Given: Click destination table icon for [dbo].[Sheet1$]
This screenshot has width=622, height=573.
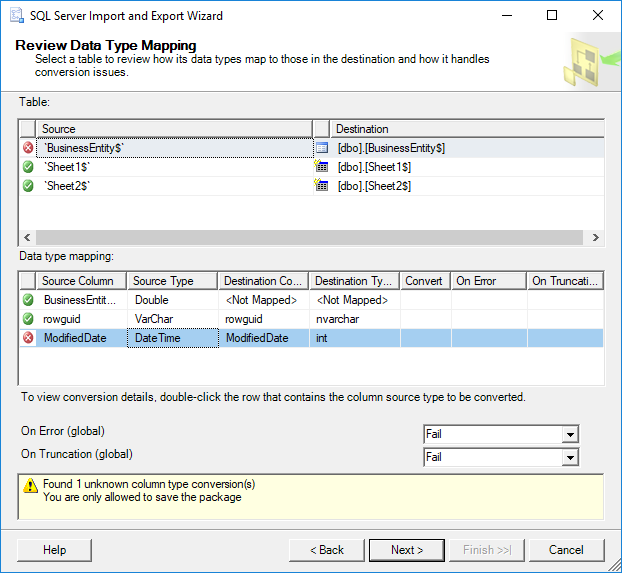Looking at the screenshot, I should 322,167.
